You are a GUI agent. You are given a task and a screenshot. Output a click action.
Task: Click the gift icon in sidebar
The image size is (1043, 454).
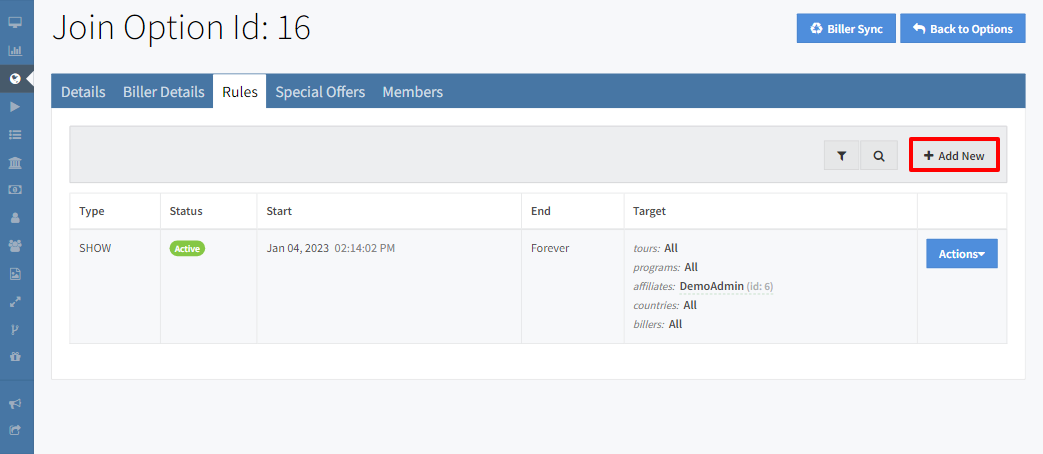(x=15, y=356)
